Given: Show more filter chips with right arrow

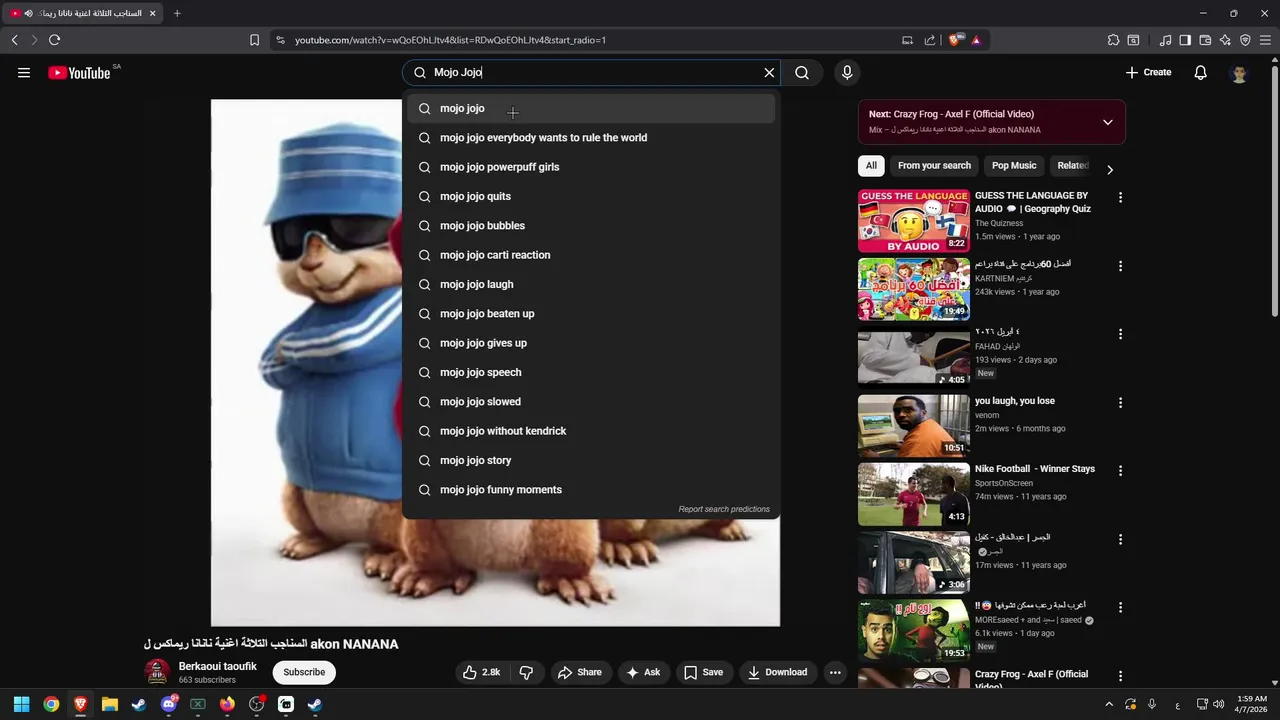Looking at the screenshot, I should tap(1109, 169).
